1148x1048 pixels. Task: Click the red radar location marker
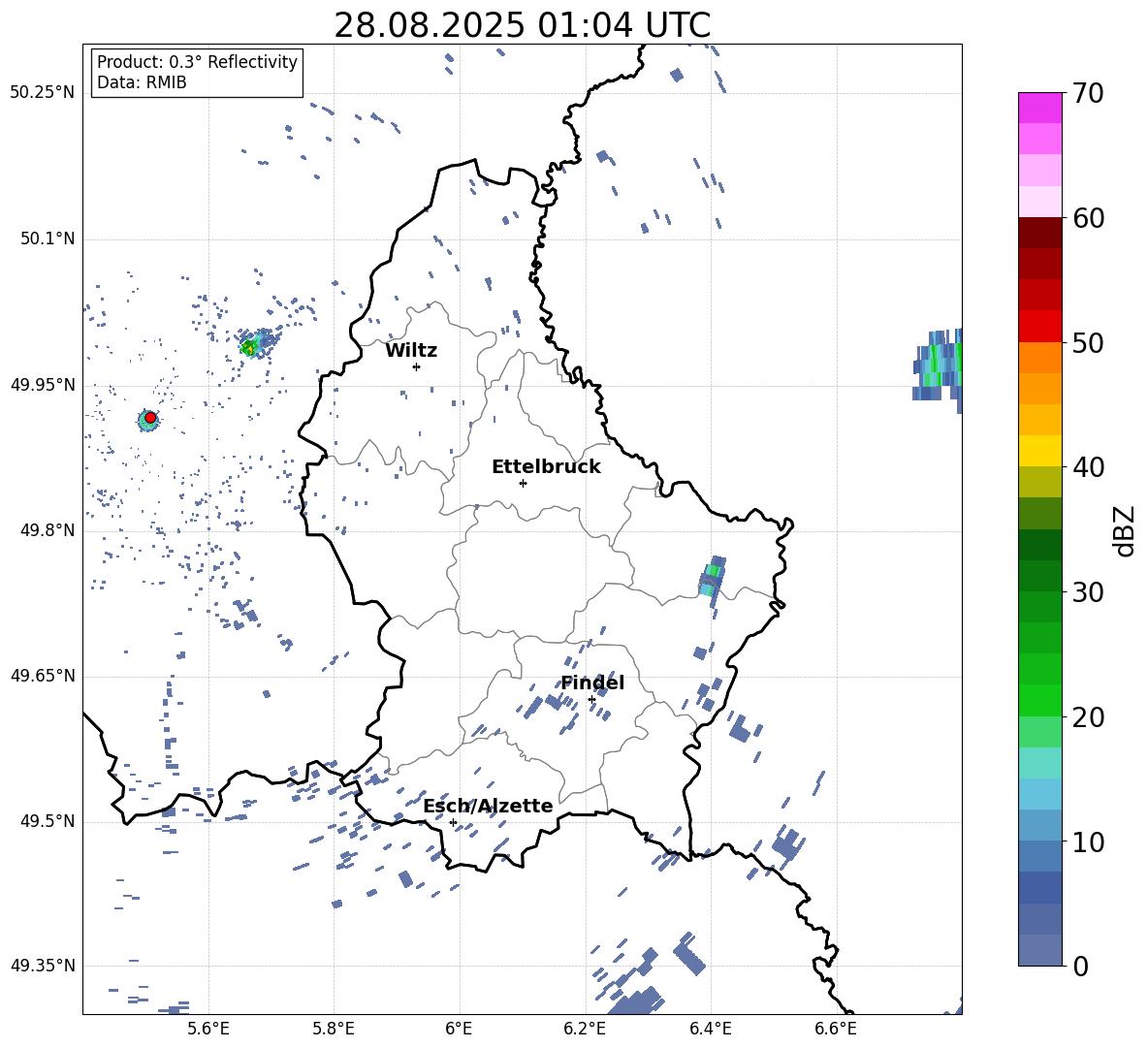point(150,418)
